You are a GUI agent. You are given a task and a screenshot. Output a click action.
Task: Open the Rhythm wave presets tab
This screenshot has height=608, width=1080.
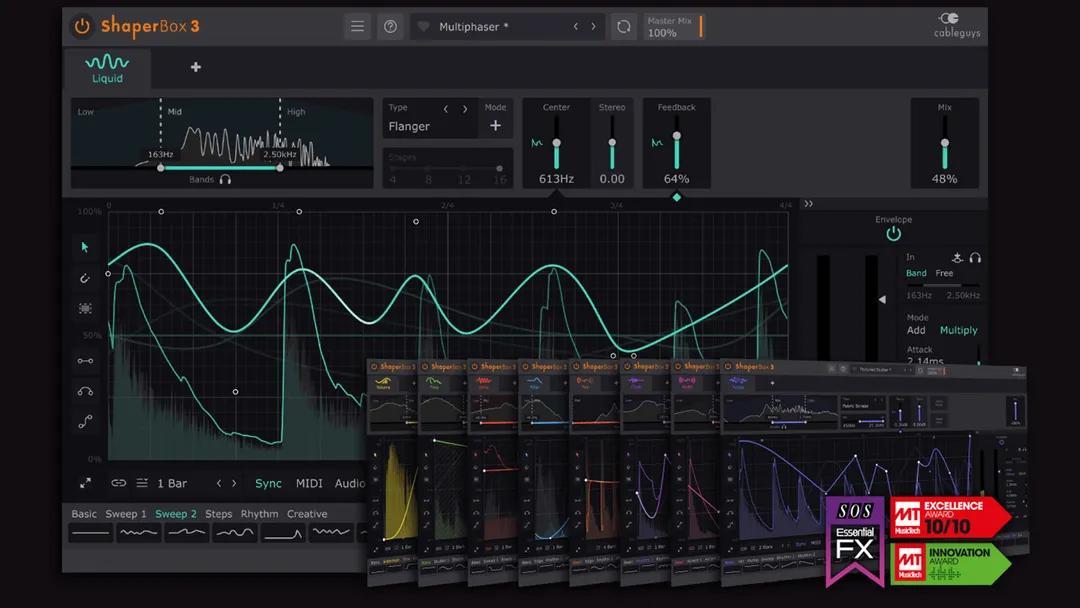(259, 514)
